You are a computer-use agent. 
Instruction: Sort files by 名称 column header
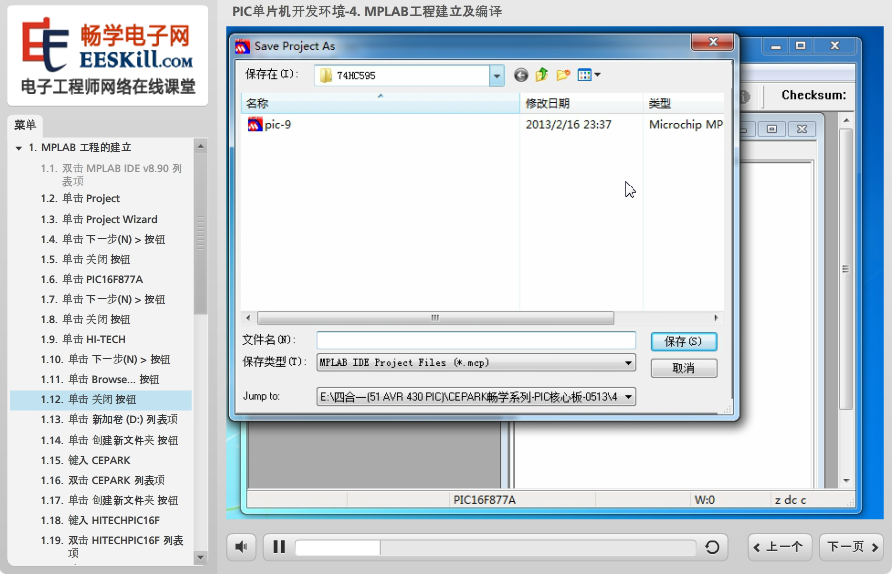coord(380,104)
